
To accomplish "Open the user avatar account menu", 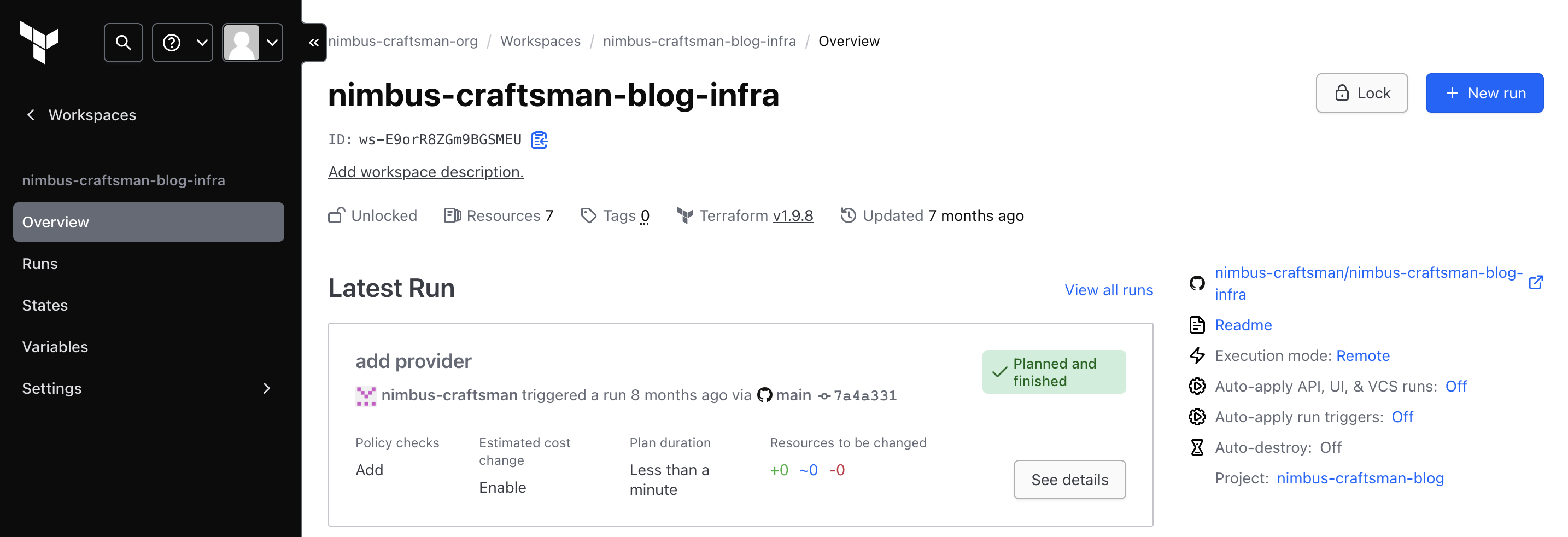I will coord(253,43).
